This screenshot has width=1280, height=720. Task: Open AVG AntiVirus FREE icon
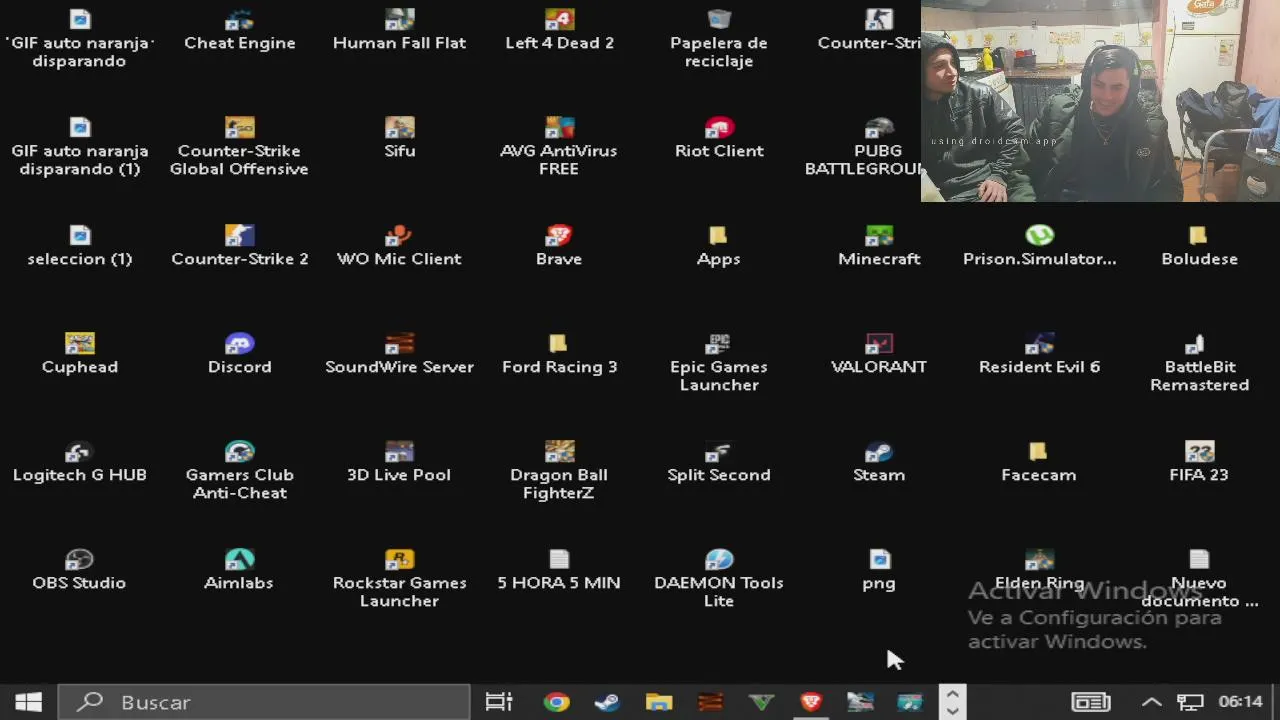click(559, 147)
